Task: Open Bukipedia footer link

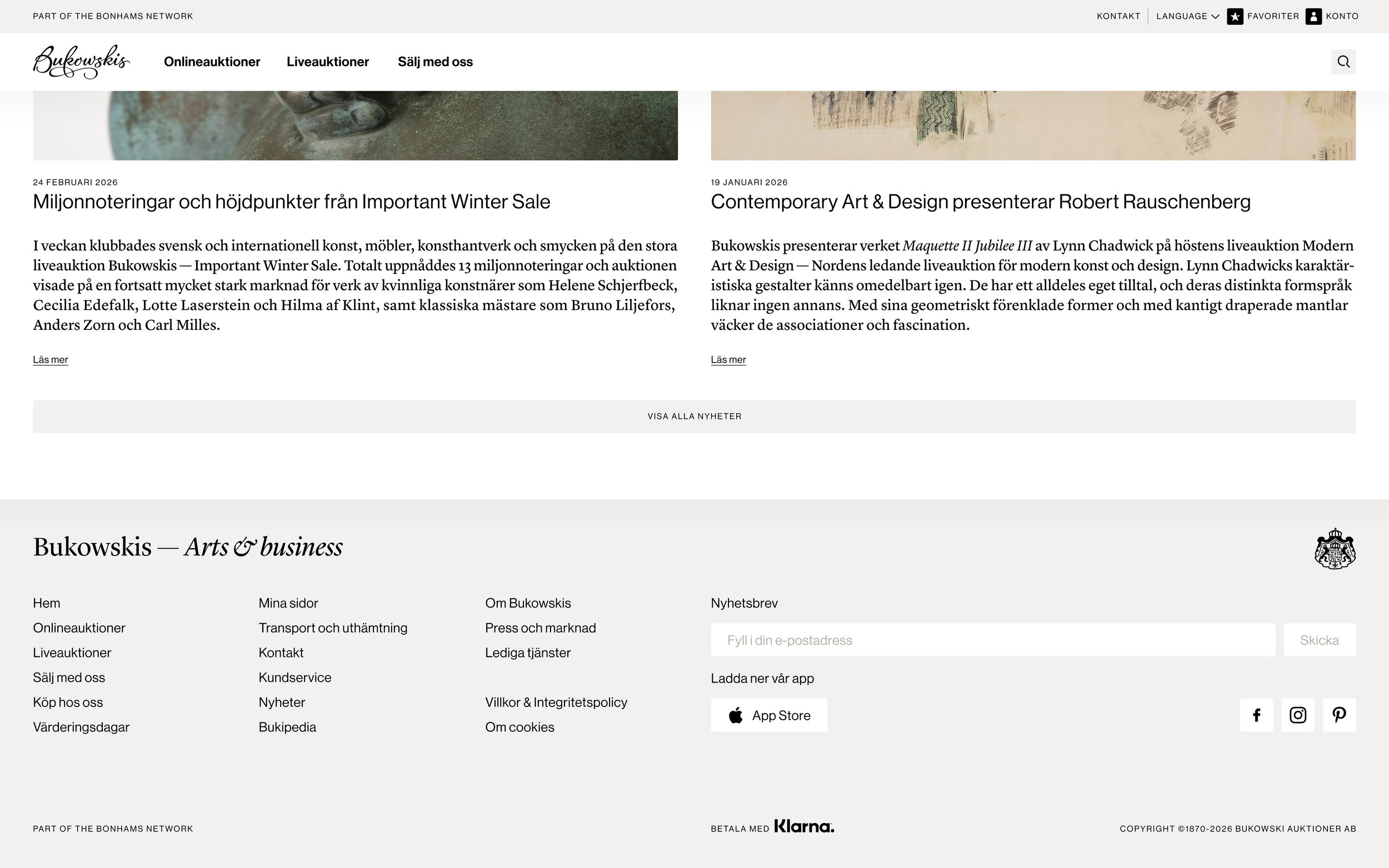Action: (287, 727)
